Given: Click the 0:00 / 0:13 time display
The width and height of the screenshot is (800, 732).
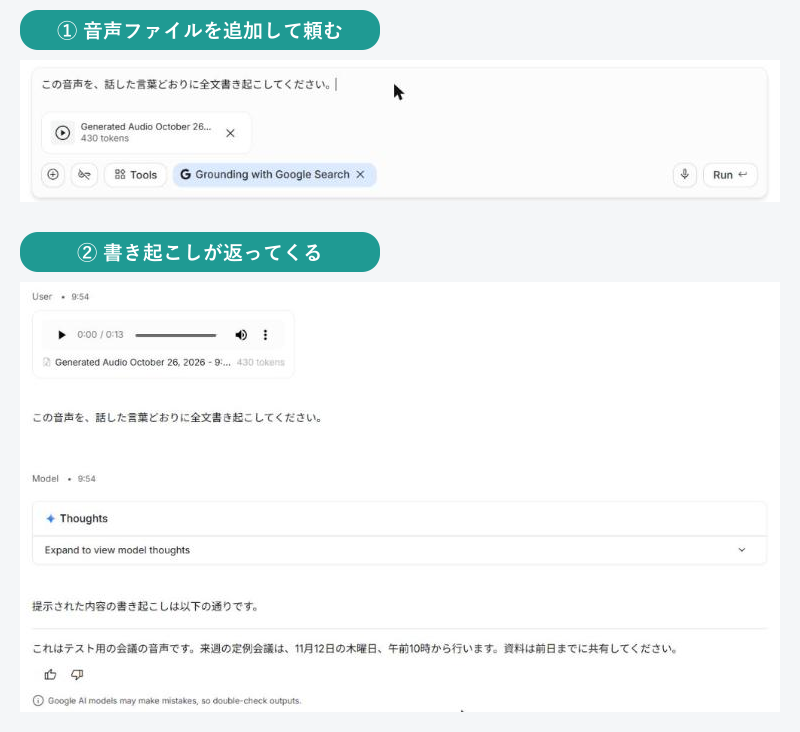Looking at the screenshot, I should click(101, 335).
